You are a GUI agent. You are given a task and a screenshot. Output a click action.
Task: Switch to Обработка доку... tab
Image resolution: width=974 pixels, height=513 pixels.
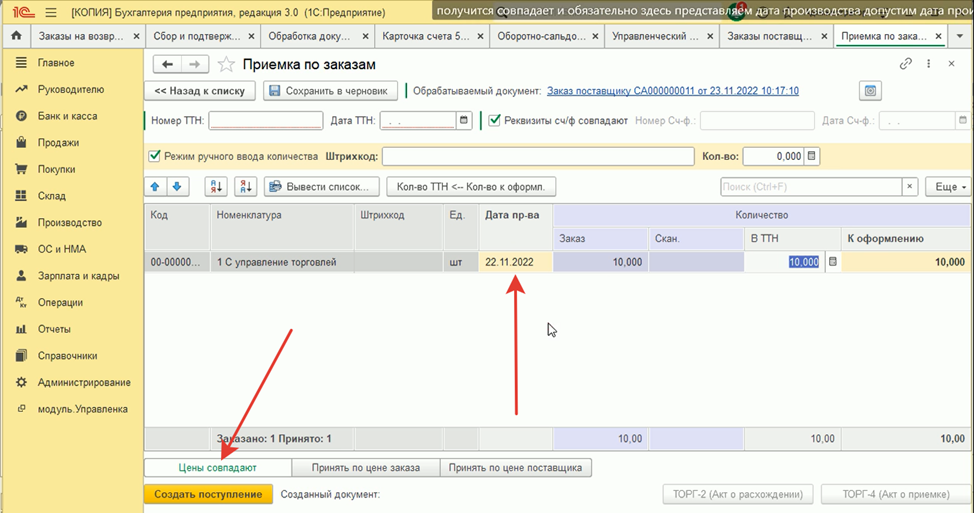click(309, 36)
